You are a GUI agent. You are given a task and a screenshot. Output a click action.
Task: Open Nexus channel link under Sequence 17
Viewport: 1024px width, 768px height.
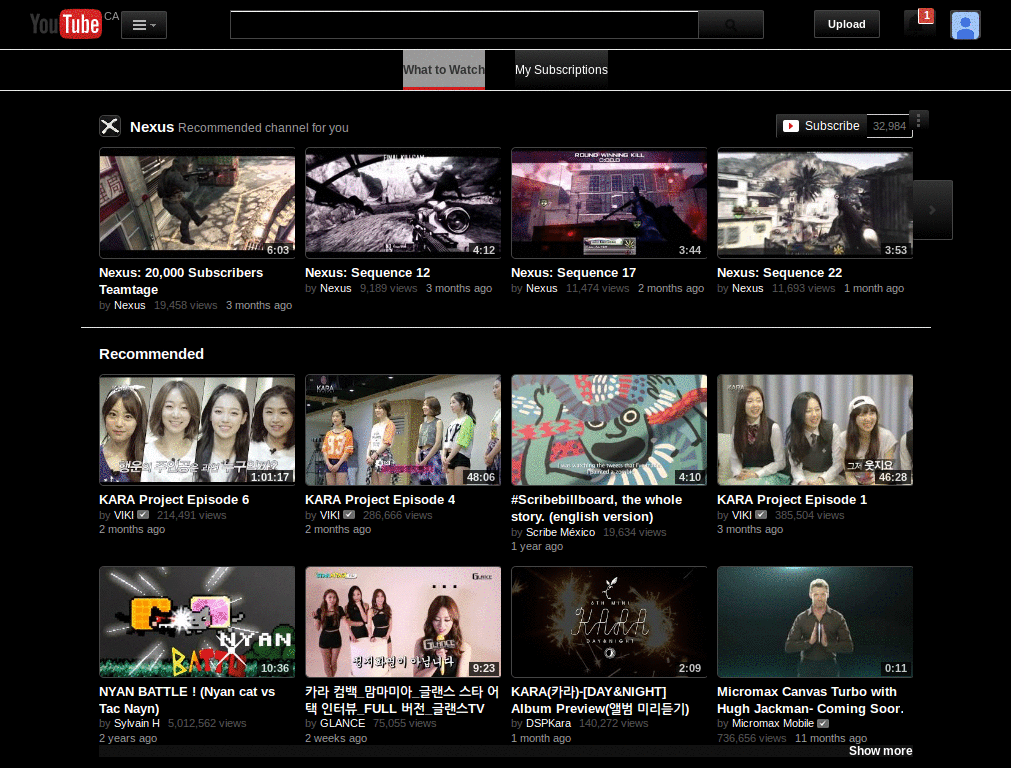(541, 288)
